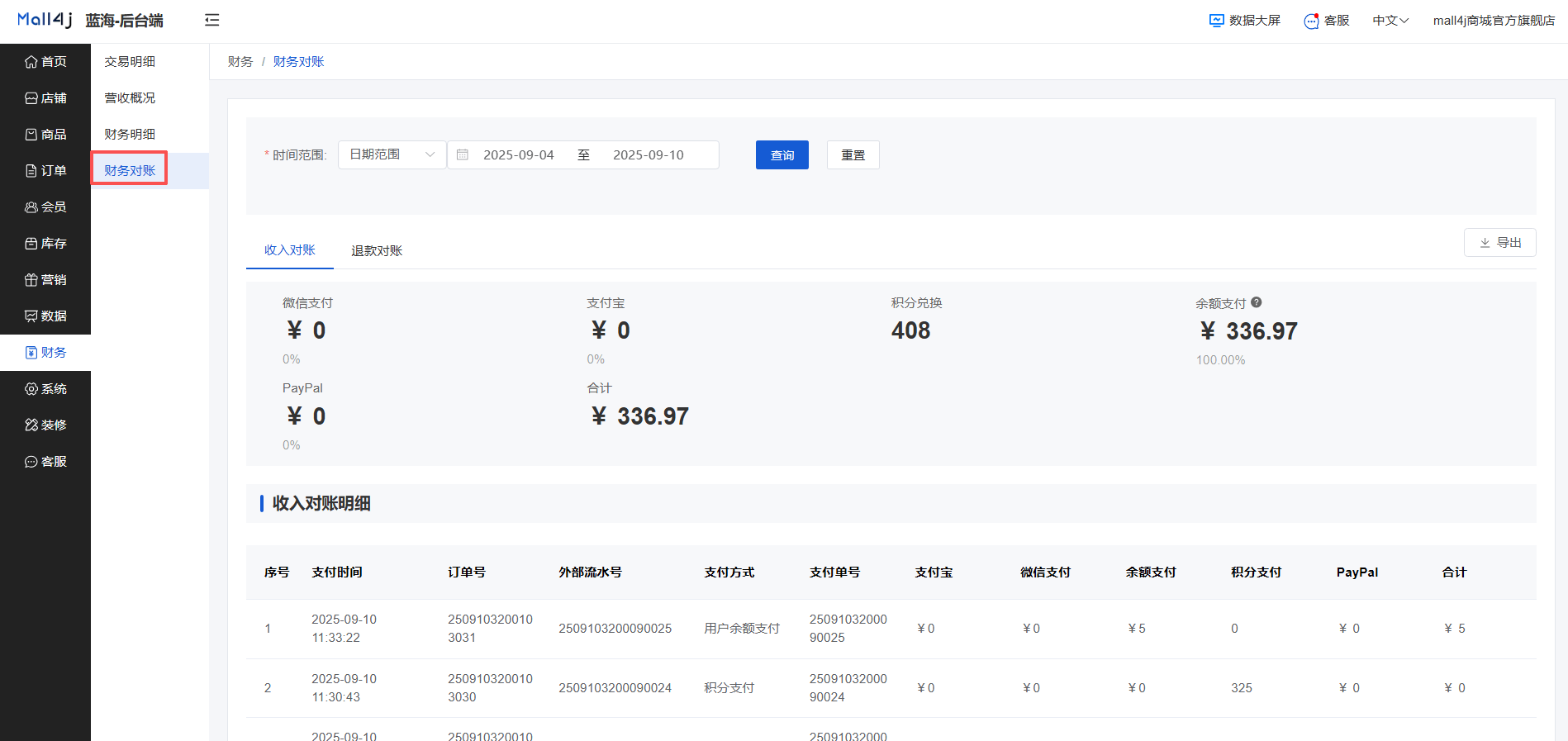Click external serial 2509103200090024
1568x741 pixels.
615,688
